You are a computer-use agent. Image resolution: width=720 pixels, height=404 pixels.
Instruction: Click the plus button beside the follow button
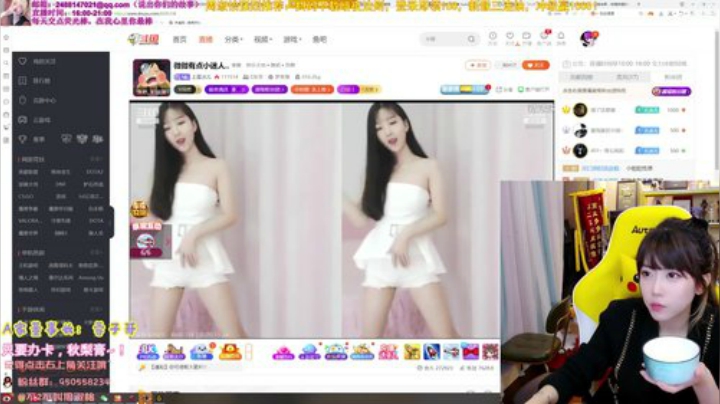coord(478,65)
